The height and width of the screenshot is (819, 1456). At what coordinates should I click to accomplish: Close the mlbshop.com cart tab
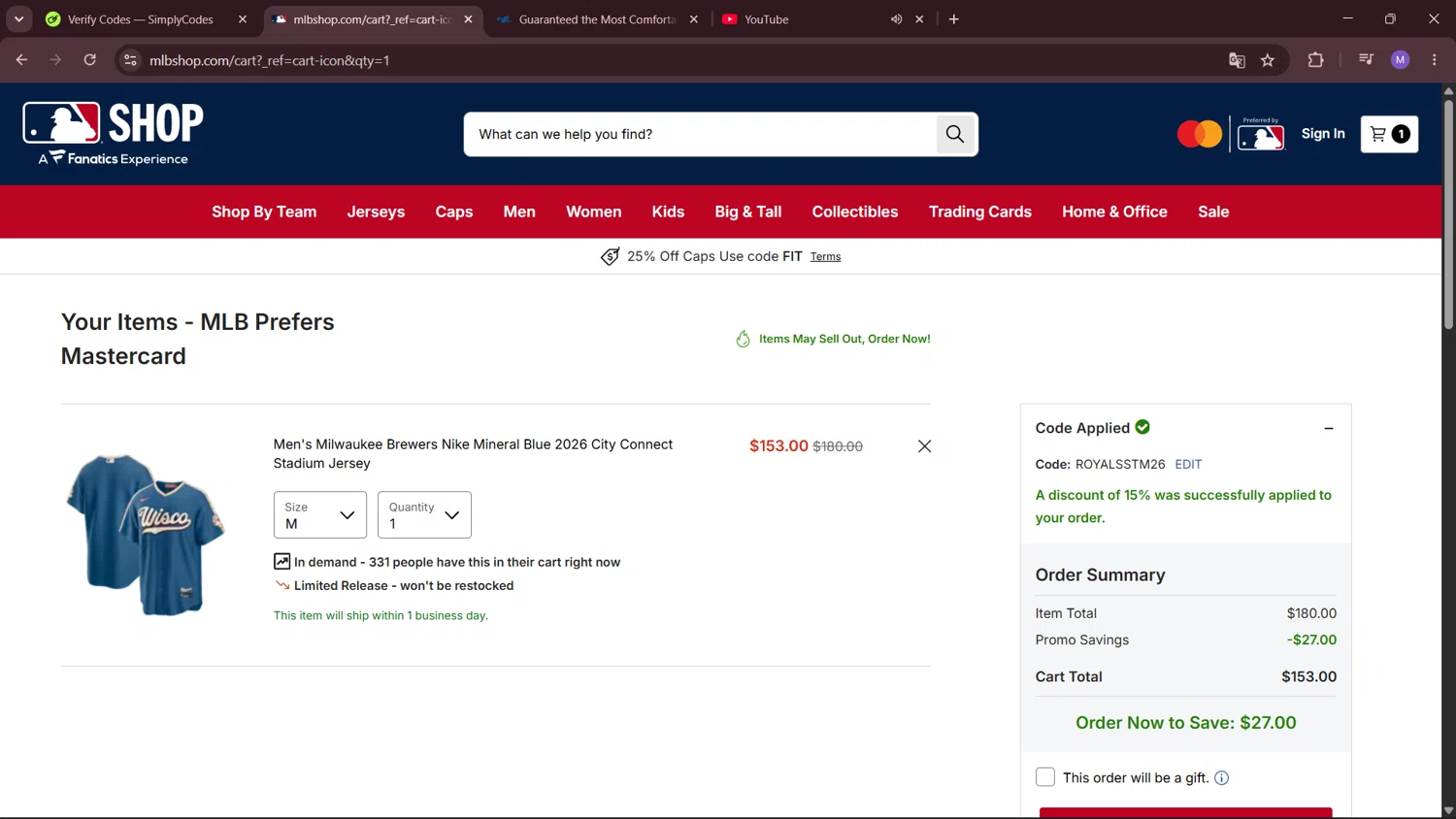pyautogui.click(x=468, y=19)
